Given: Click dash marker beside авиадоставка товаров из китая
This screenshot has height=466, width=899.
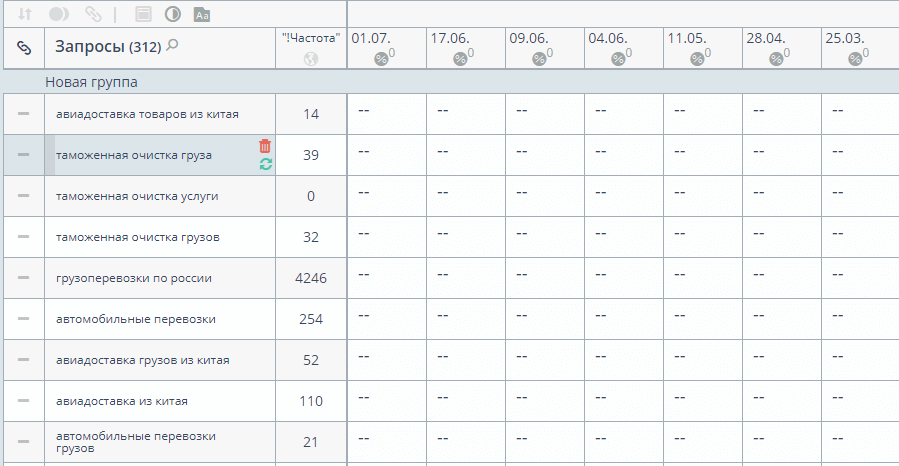Looking at the screenshot, I should pos(24,113).
